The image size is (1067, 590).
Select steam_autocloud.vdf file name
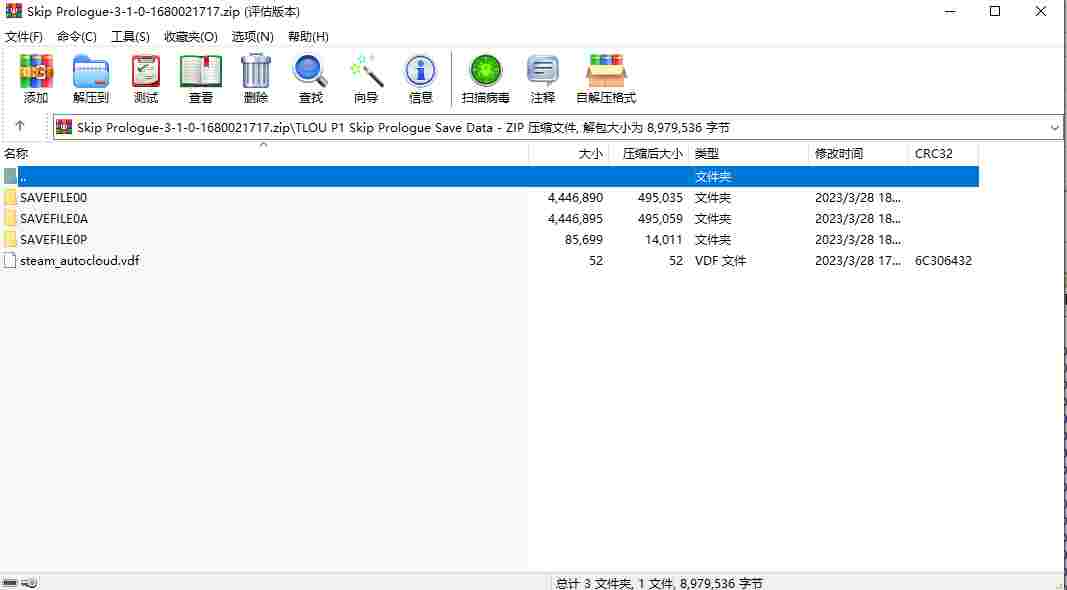[x=80, y=261]
